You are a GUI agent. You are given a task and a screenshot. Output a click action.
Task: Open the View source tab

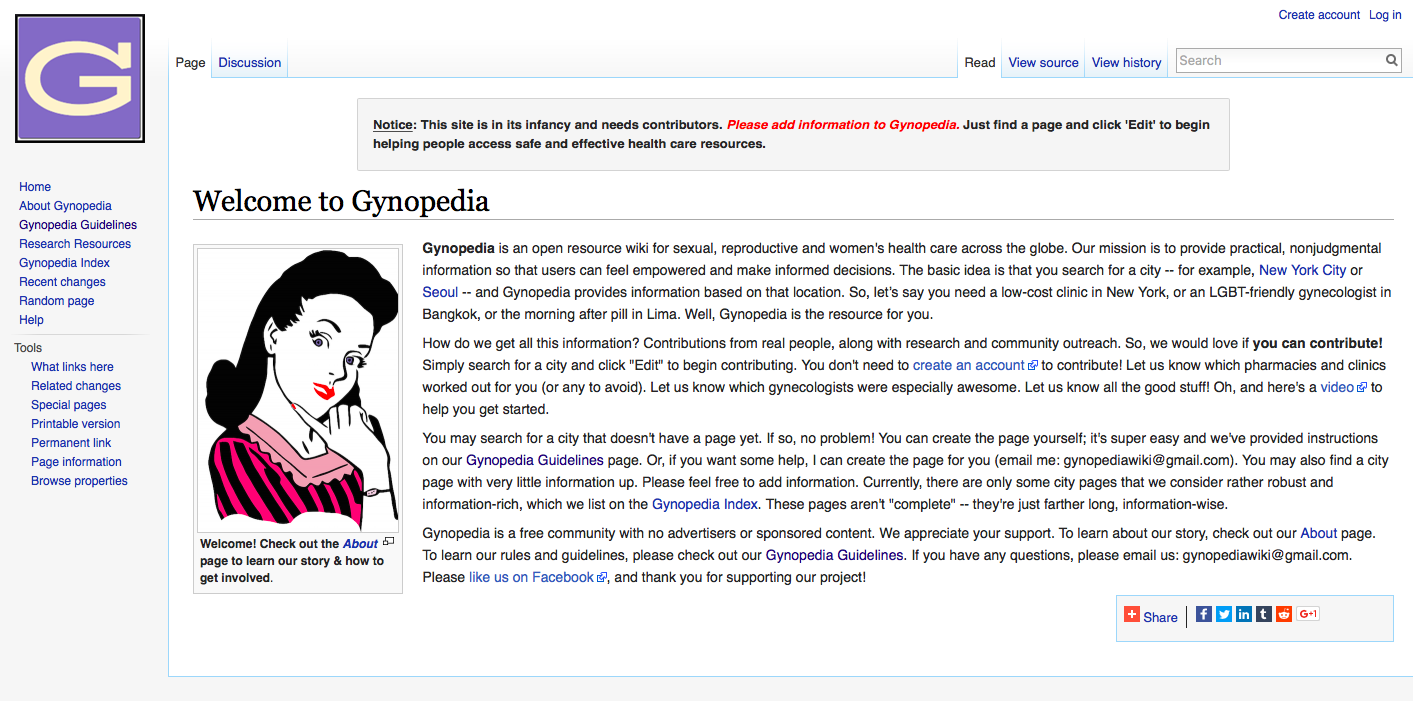[x=1043, y=62]
